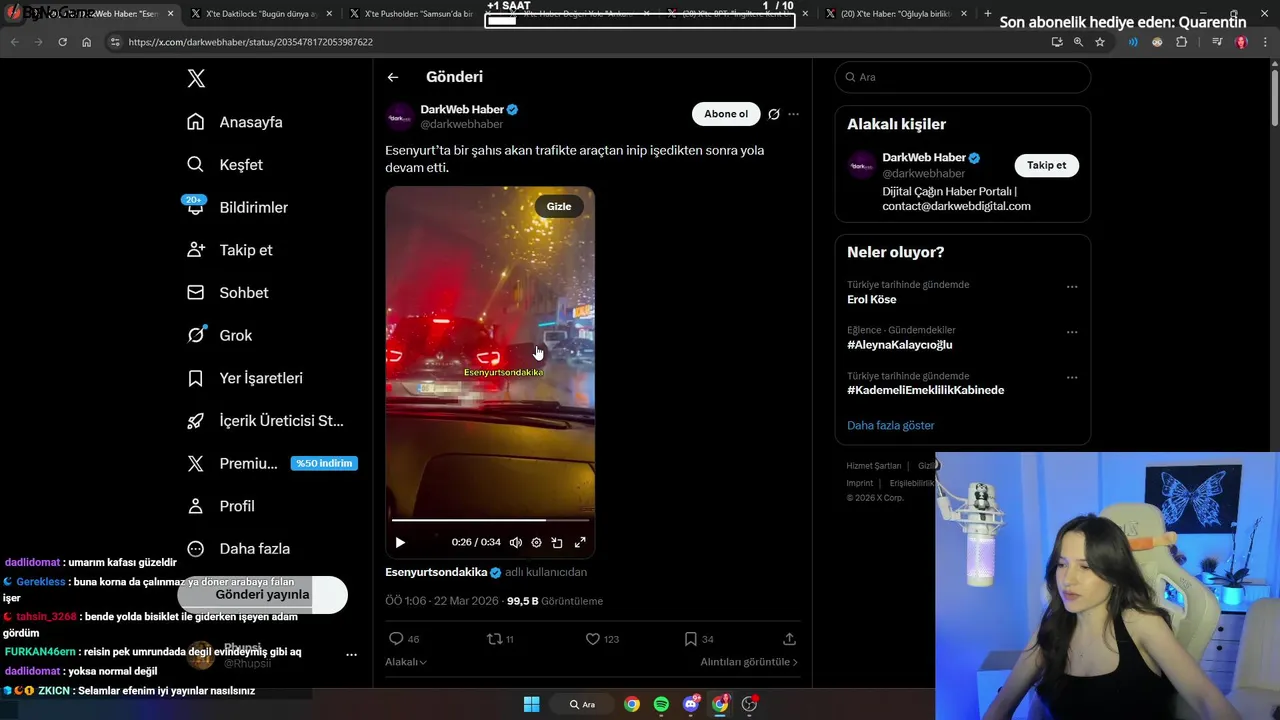Toggle picture-in-picture on video

[x=558, y=542]
